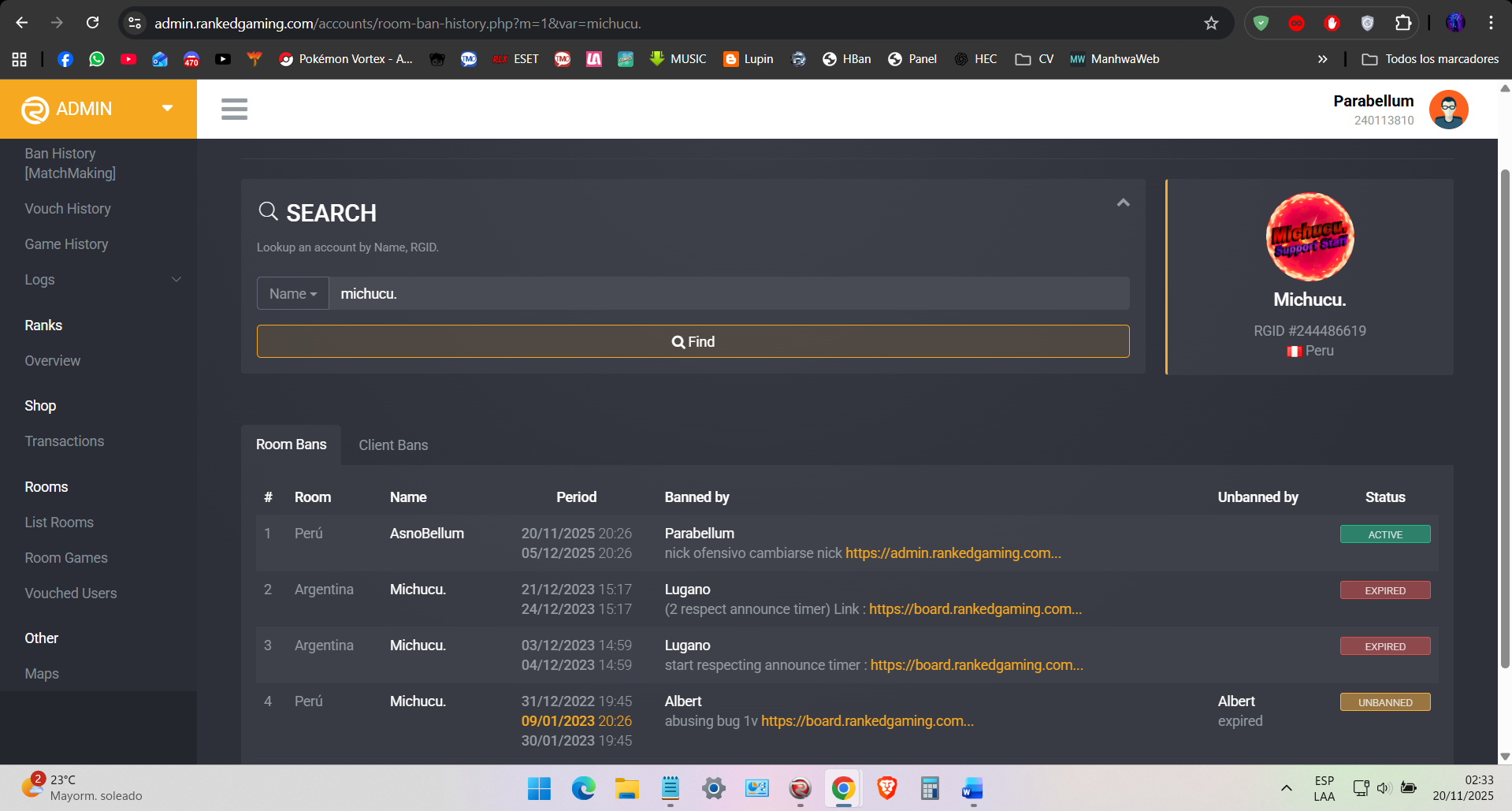Click the Find search button
1512x811 pixels.
pos(693,341)
